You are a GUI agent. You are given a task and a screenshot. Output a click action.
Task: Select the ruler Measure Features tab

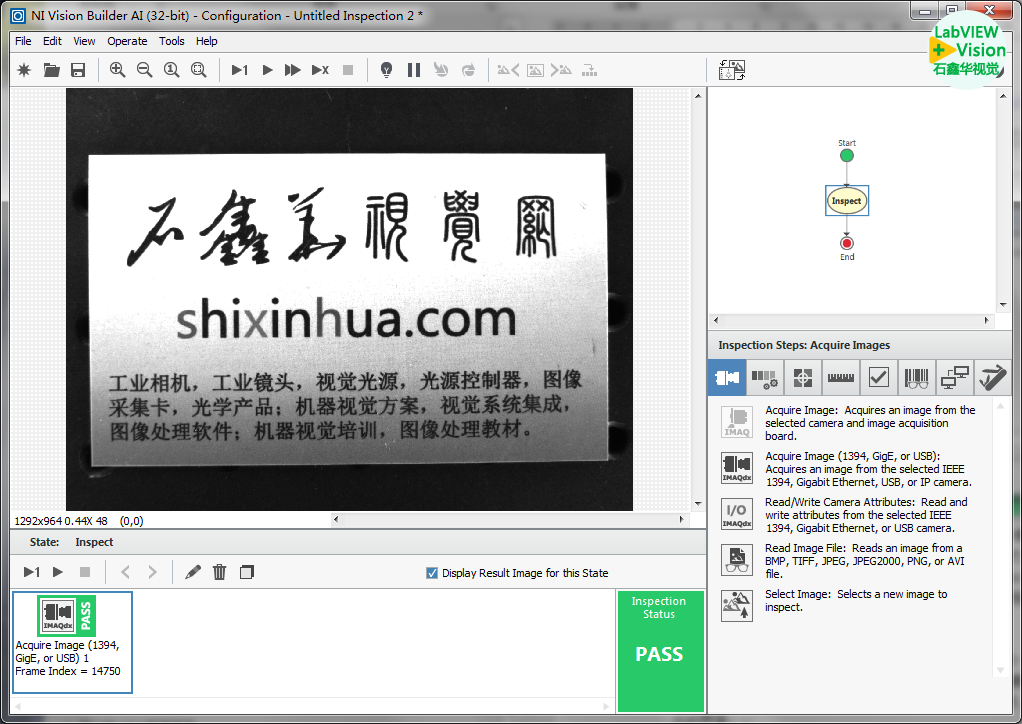pyautogui.click(x=840, y=378)
